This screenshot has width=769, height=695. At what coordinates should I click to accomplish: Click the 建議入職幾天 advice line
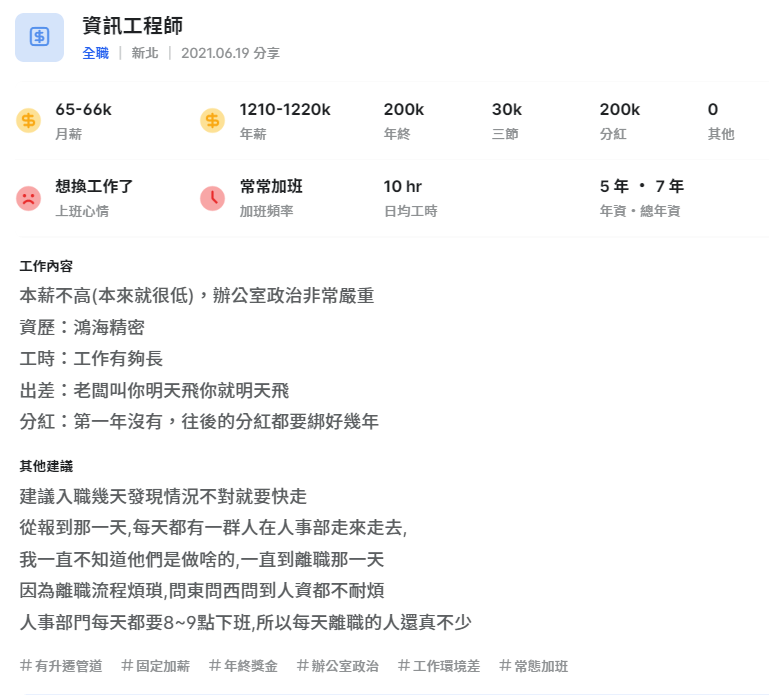[163, 496]
